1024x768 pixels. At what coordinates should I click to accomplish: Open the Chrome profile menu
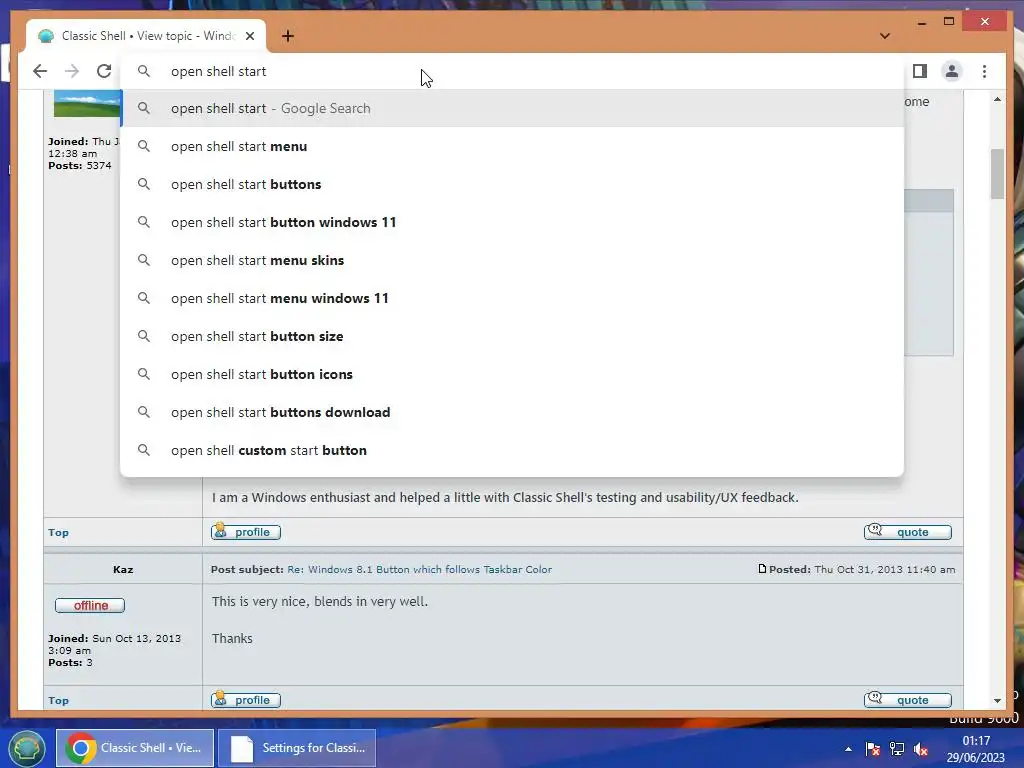tap(952, 71)
